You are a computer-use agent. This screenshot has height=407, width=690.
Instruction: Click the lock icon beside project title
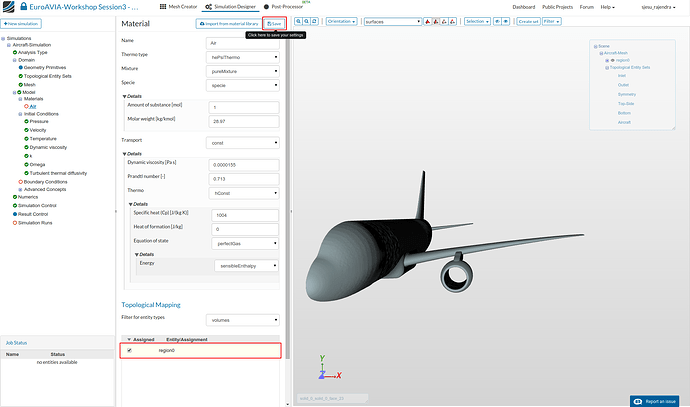[x=23, y=7]
